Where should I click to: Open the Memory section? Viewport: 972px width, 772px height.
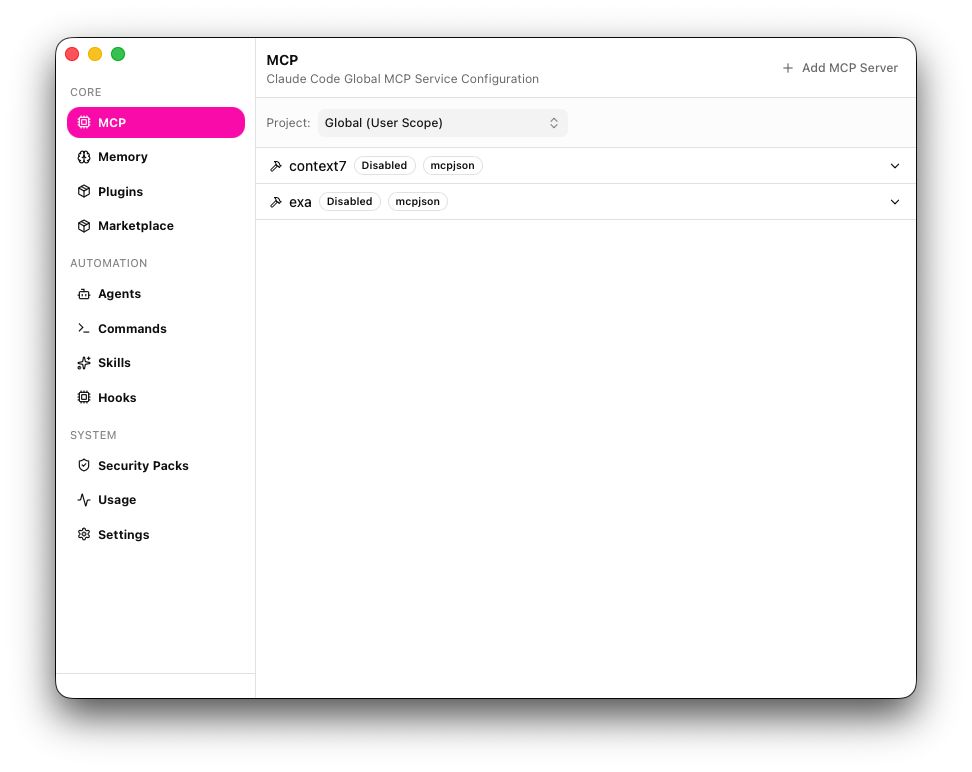(156, 157)
